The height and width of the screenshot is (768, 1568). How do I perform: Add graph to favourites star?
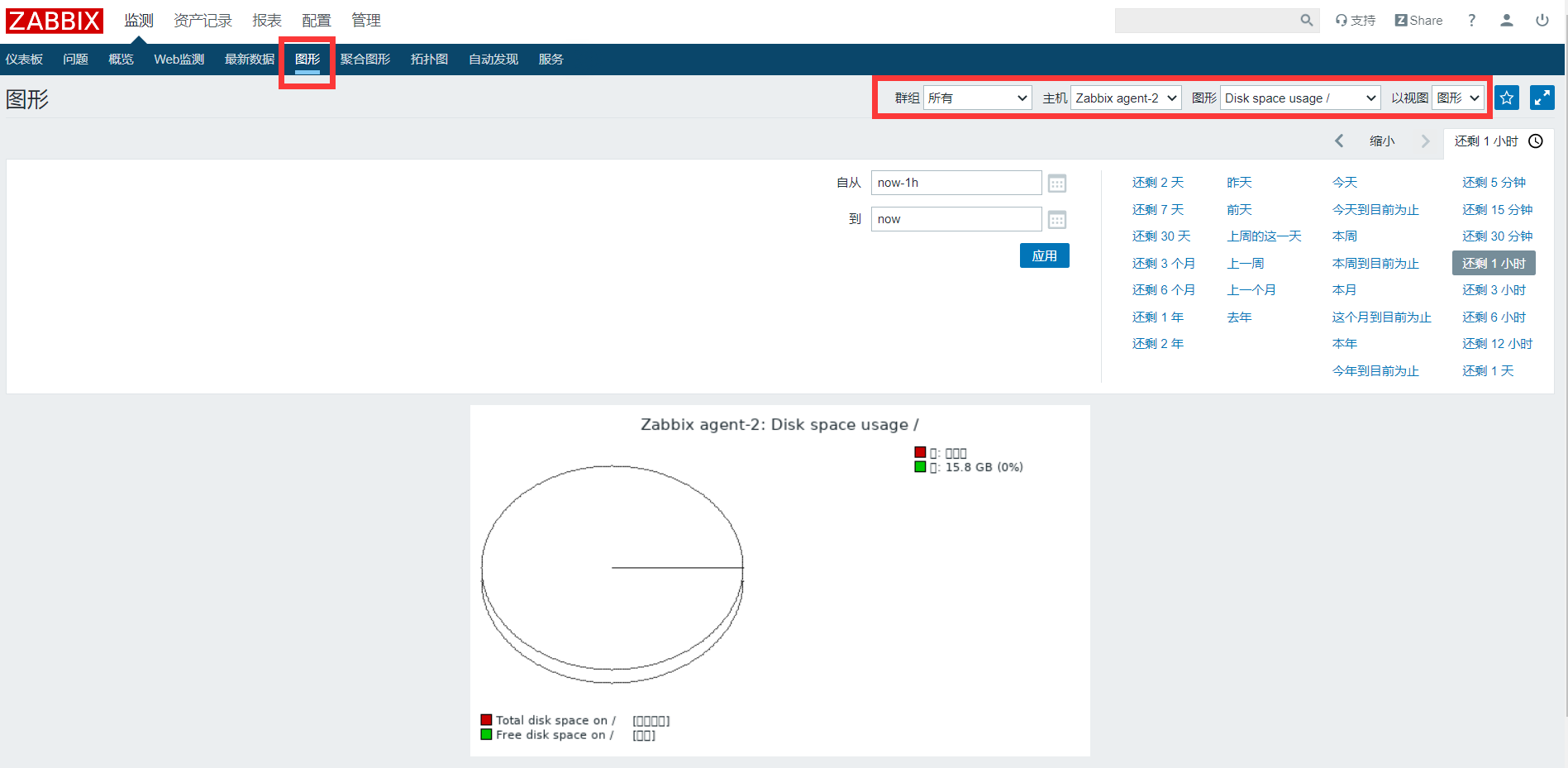[x=1507, y=98]
